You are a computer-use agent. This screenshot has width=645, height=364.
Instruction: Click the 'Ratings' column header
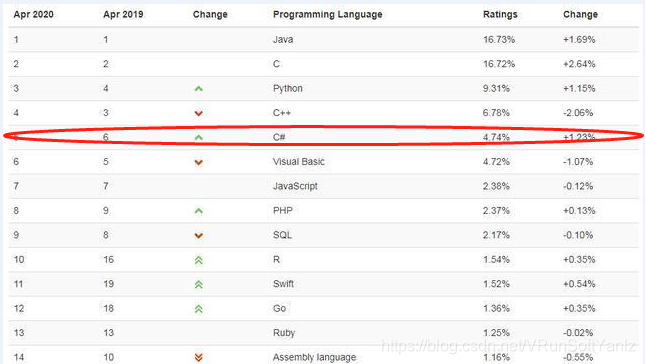[500, 14]
